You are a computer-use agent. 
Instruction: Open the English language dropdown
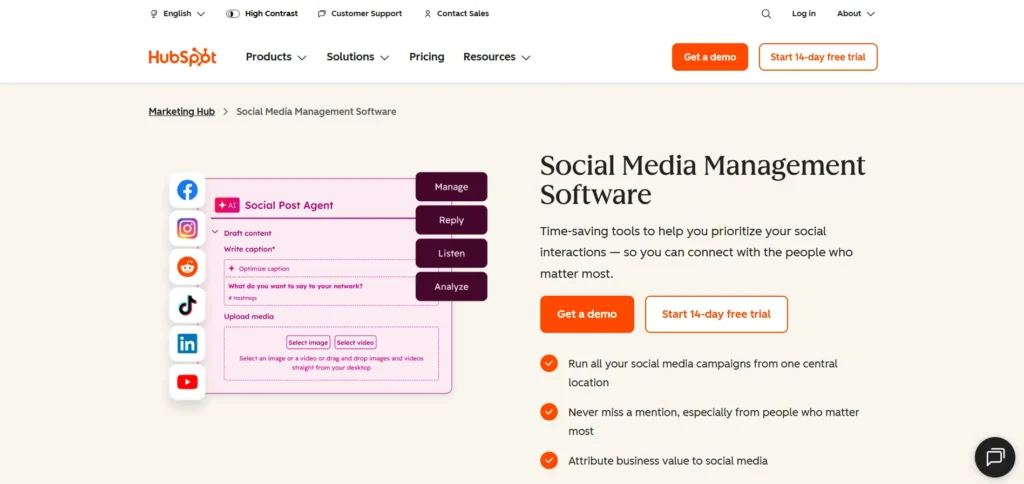pos(178,14)
